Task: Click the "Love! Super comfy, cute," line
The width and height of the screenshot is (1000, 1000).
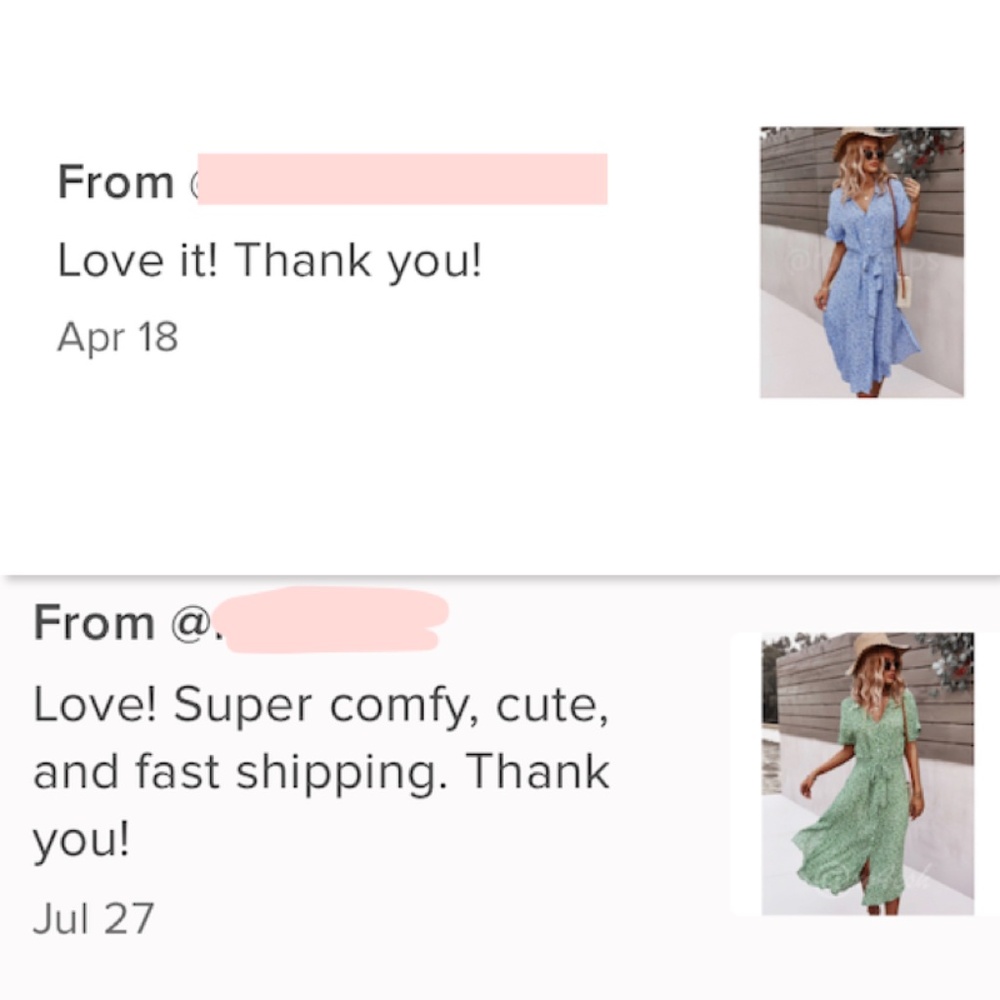Action: 320,706
